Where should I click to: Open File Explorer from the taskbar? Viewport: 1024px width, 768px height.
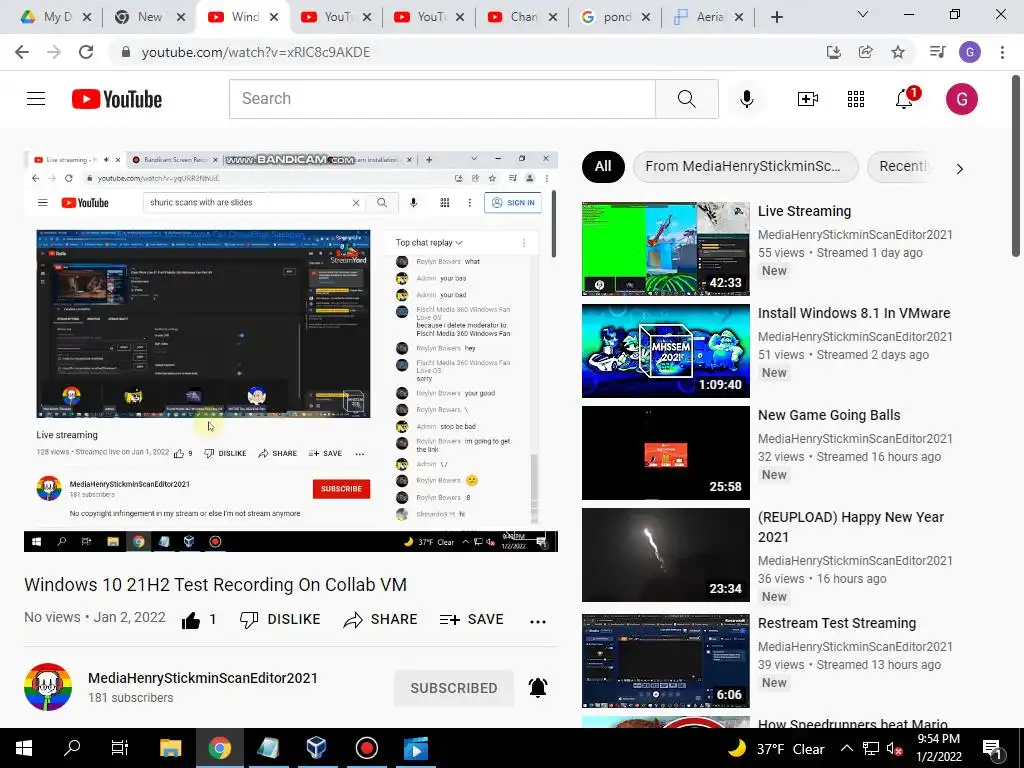coord(170,748)
